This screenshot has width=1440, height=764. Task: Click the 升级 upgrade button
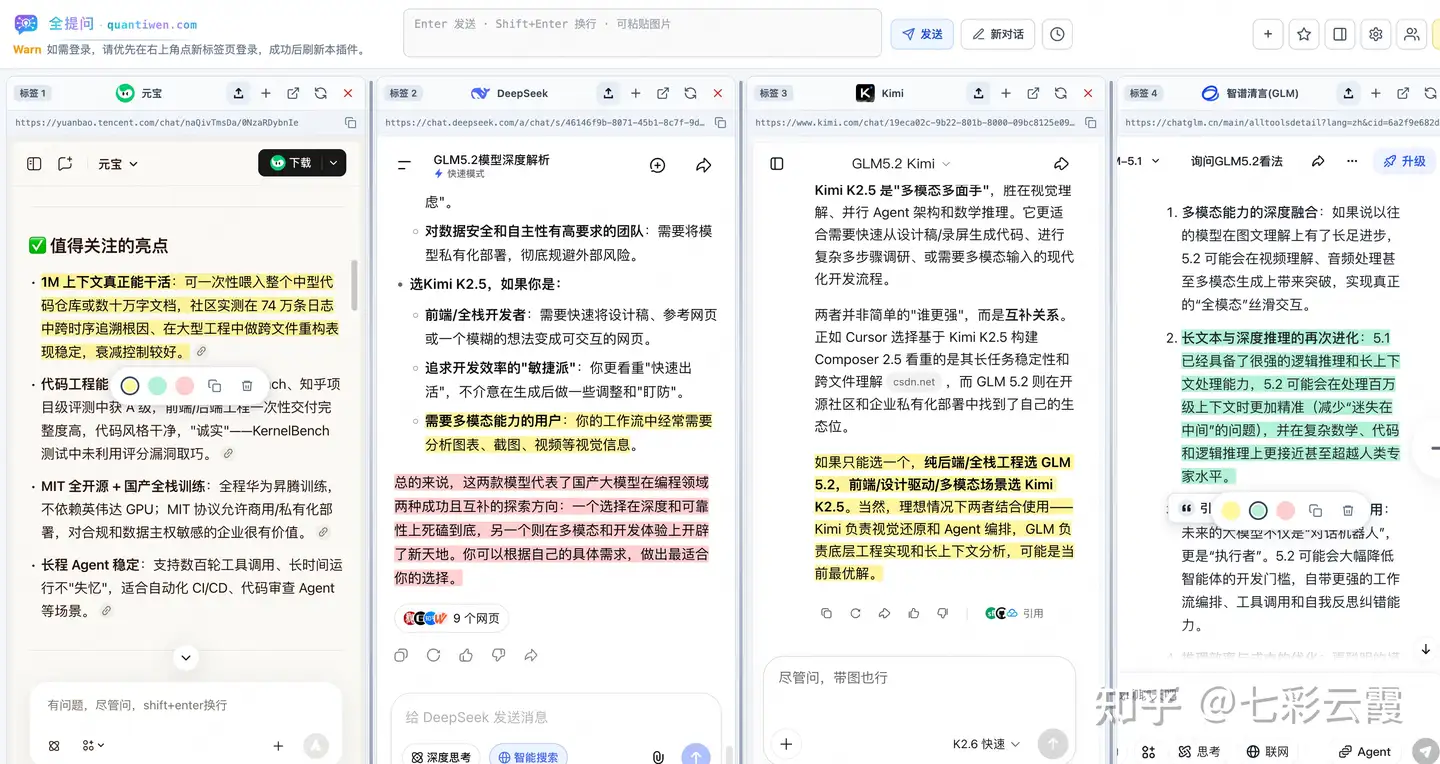[x=1404, y=161]
